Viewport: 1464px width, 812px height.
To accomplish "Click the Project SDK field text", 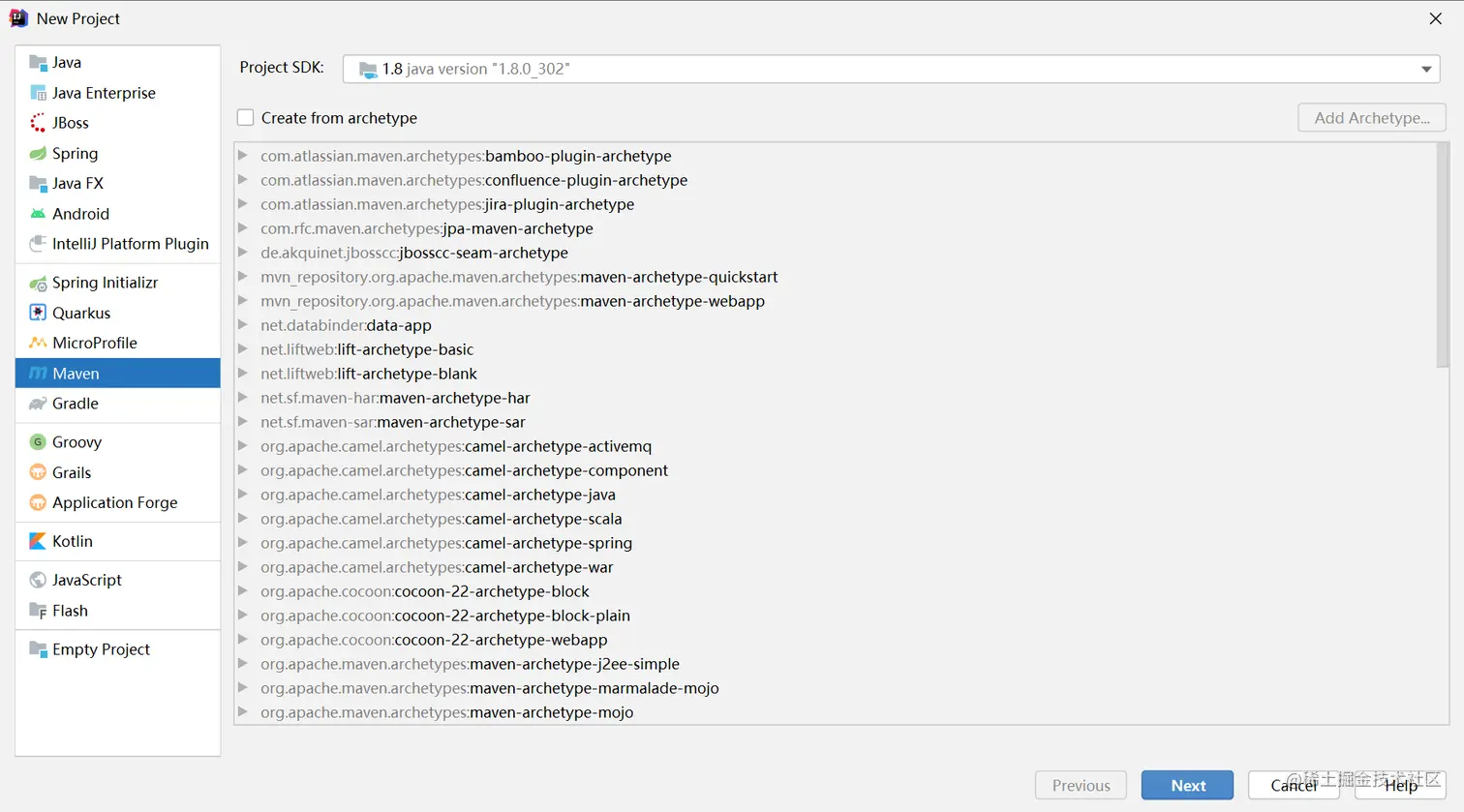I will coord(475,69).
